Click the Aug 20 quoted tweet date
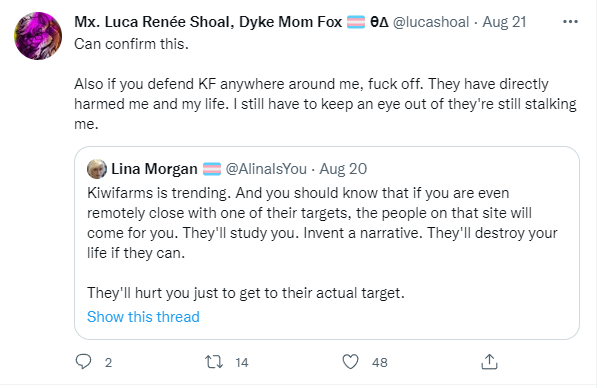 [x=343, y=169]
